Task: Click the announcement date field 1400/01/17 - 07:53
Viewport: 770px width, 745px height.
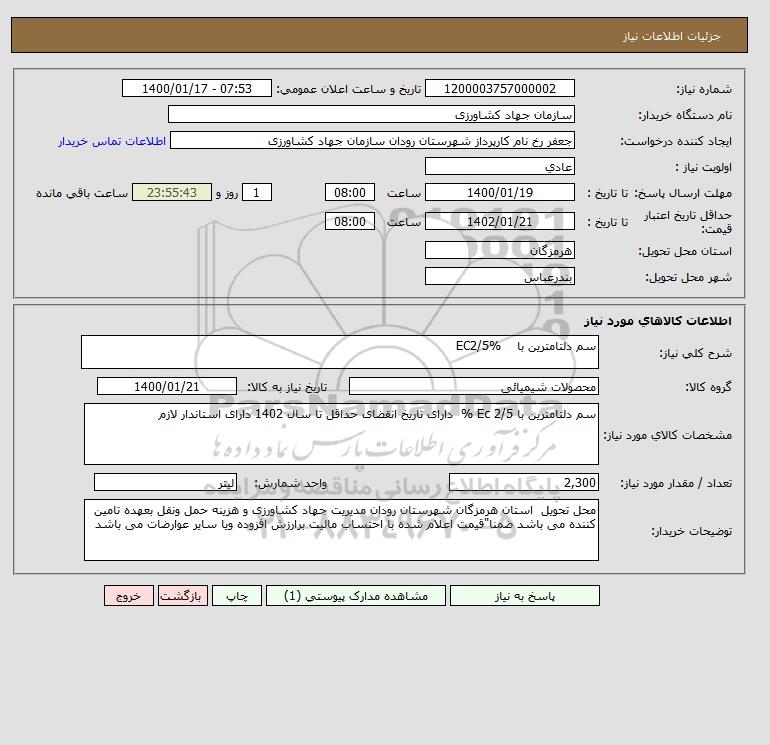Action: [x=196, y=88]
